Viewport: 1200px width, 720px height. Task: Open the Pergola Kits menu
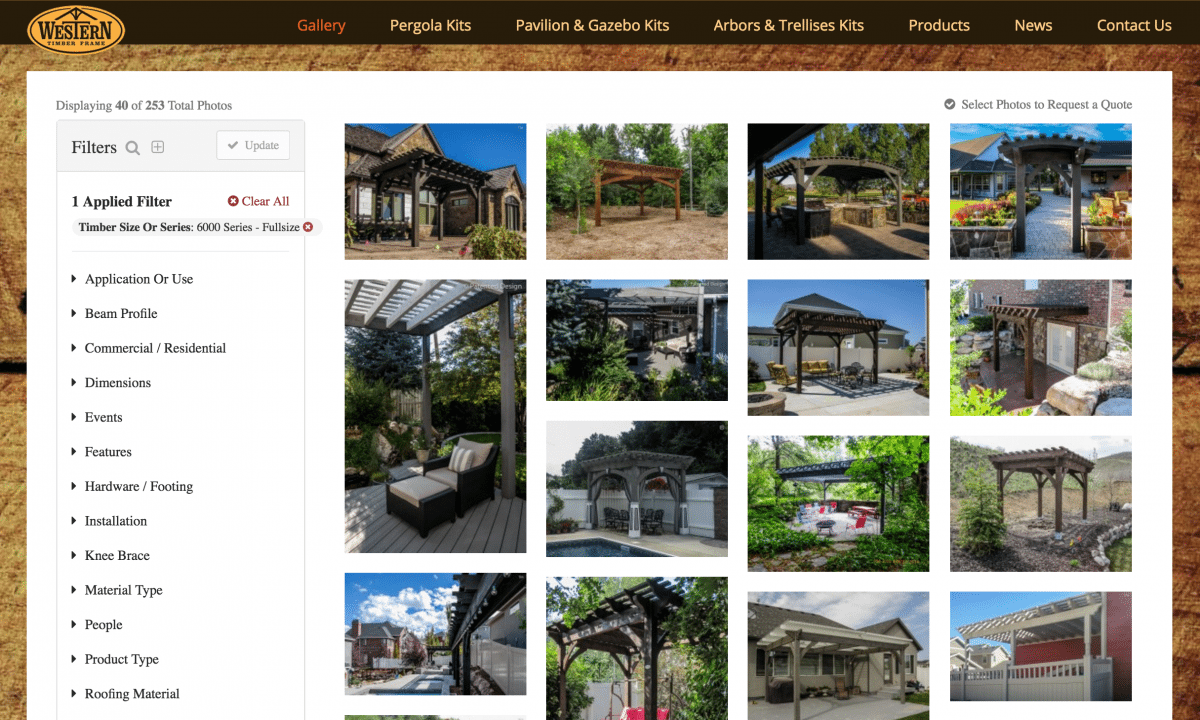click(430, 25)
